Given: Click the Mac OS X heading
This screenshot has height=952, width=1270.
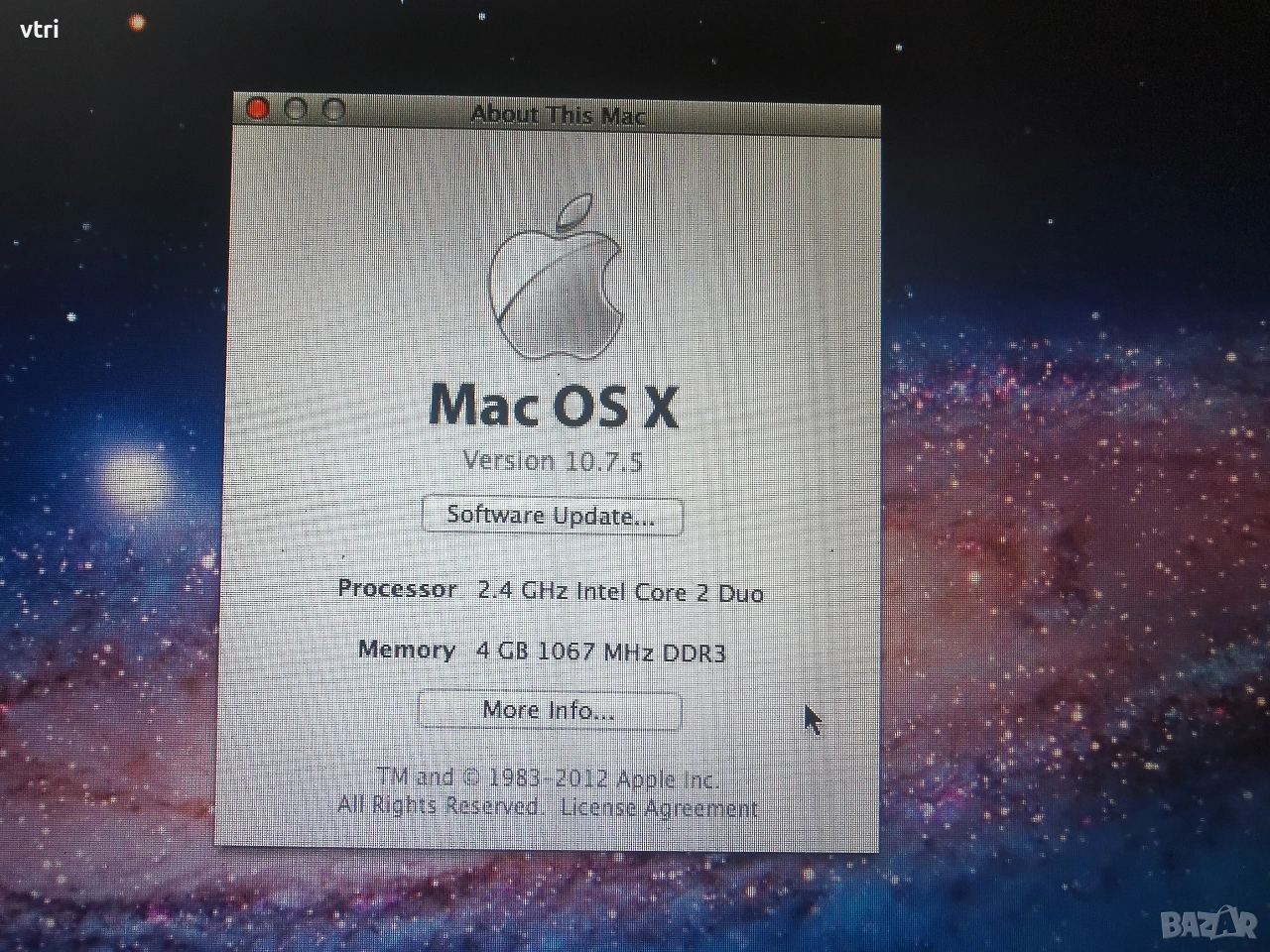Looking at the screenshot, I should pyautogui.click(x=554, y=407).
